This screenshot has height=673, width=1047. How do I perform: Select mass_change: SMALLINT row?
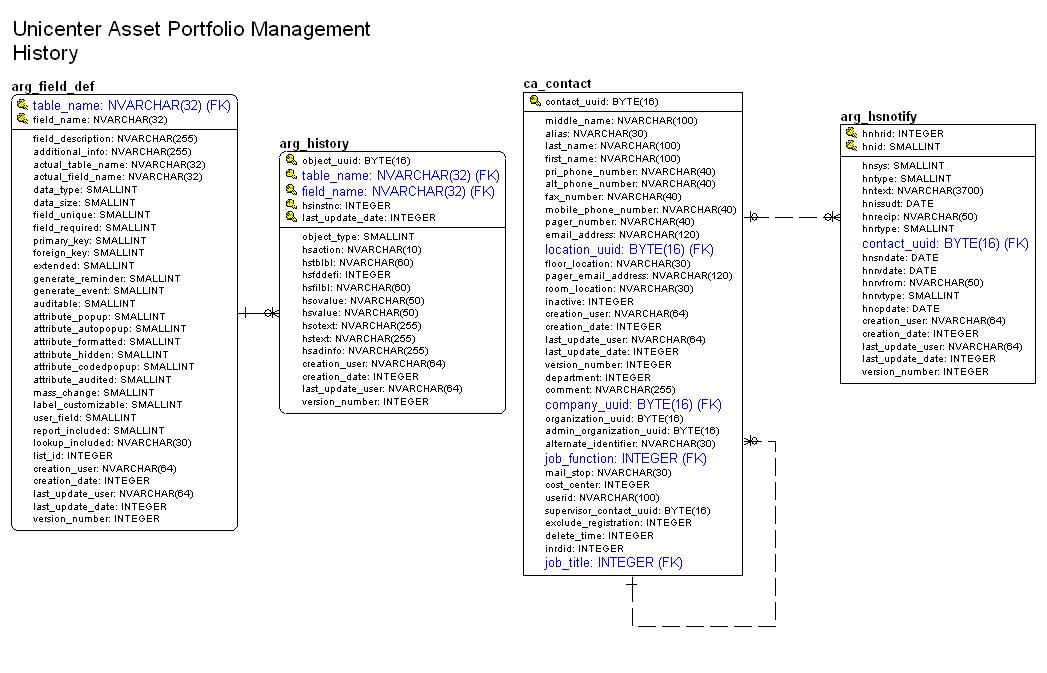coord(93,393)
